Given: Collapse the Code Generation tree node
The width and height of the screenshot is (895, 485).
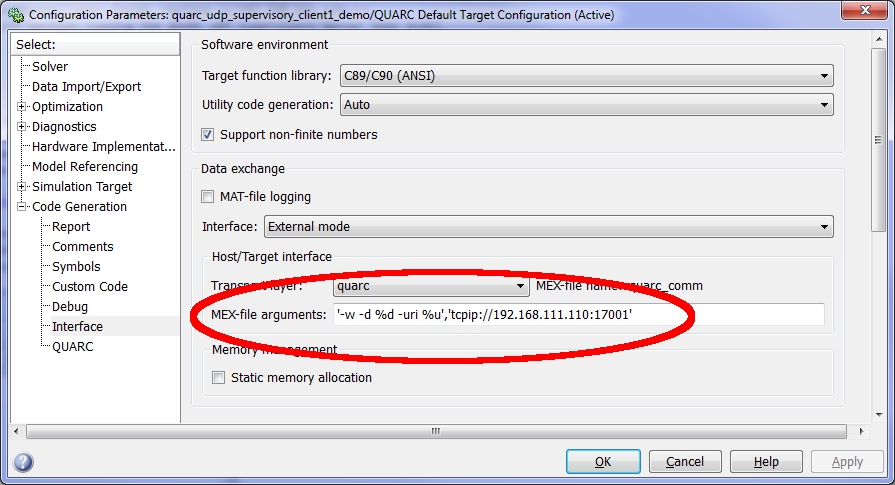Looking at the screenshot, I should [x=22, y=207].
